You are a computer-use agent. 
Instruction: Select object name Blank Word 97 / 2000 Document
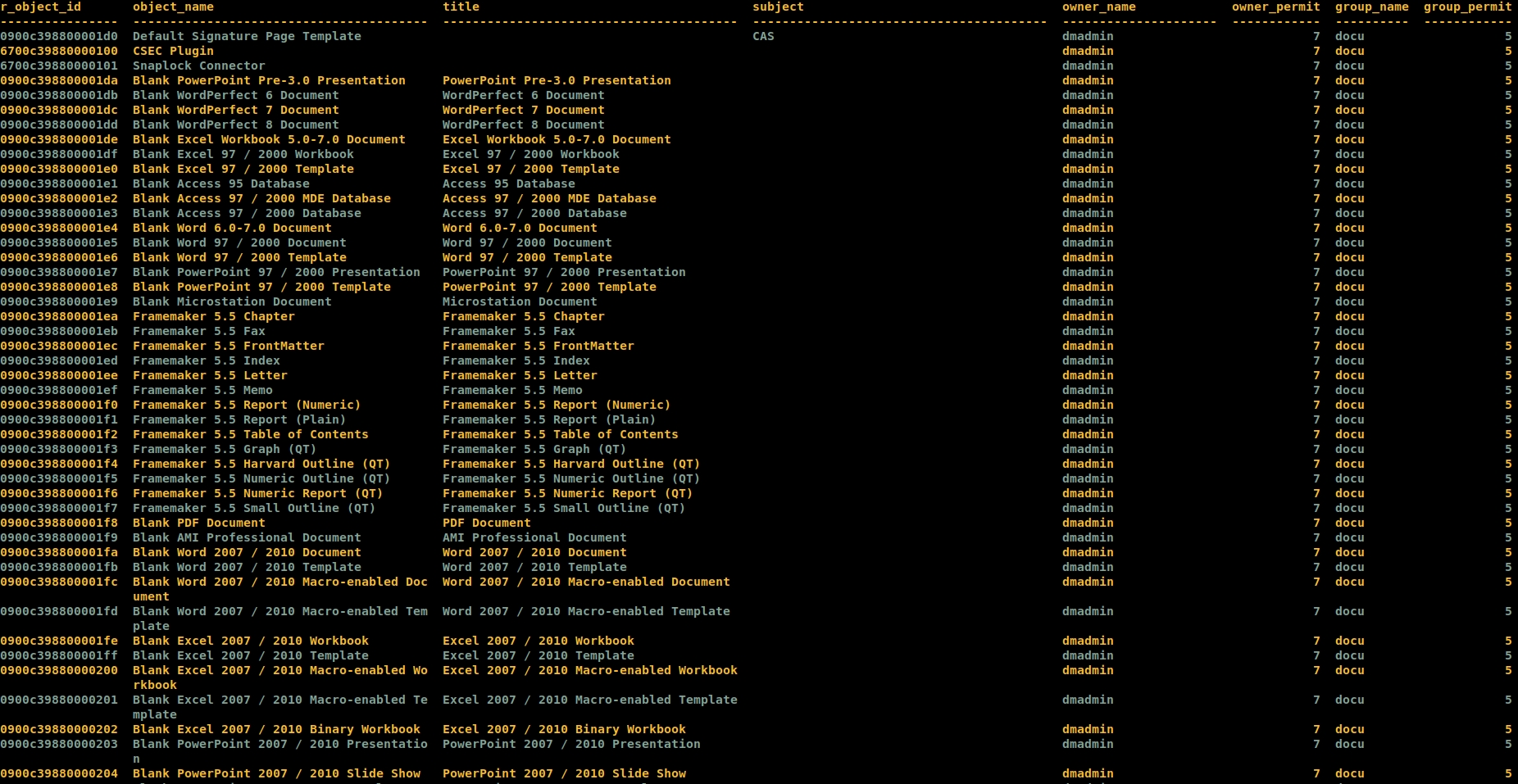click(239, 242)
